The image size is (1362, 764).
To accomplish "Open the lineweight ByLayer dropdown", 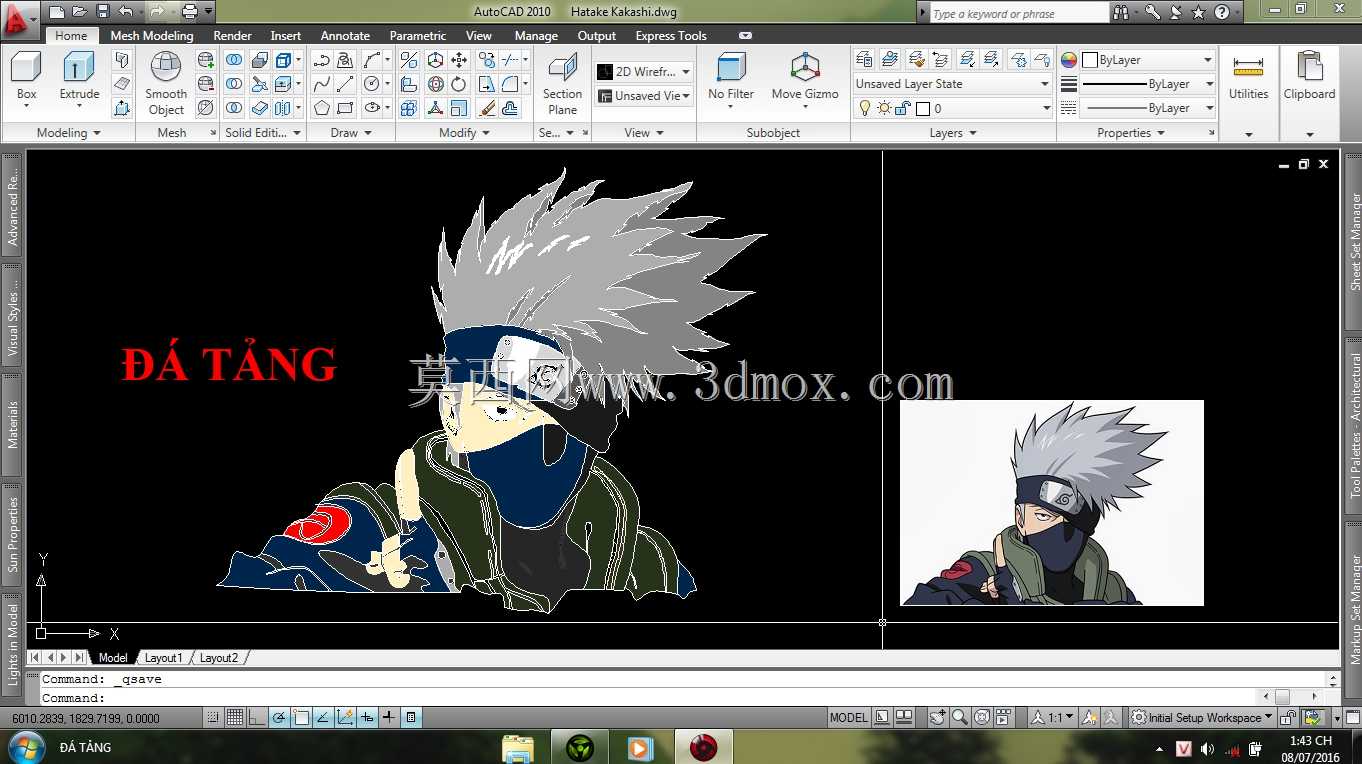I will [x=1149, y=84].
